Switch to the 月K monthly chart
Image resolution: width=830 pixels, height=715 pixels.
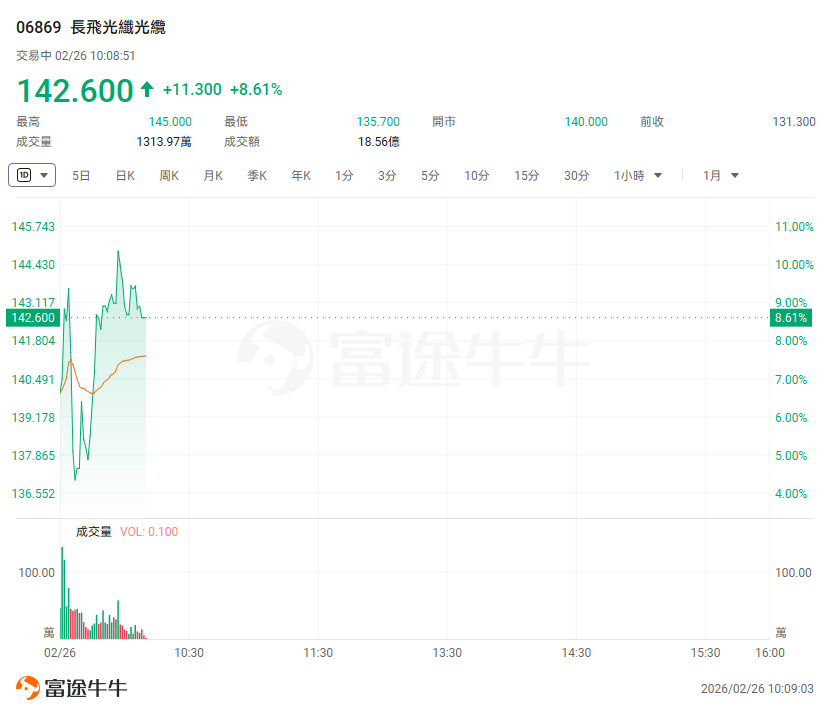click(213, 176)
